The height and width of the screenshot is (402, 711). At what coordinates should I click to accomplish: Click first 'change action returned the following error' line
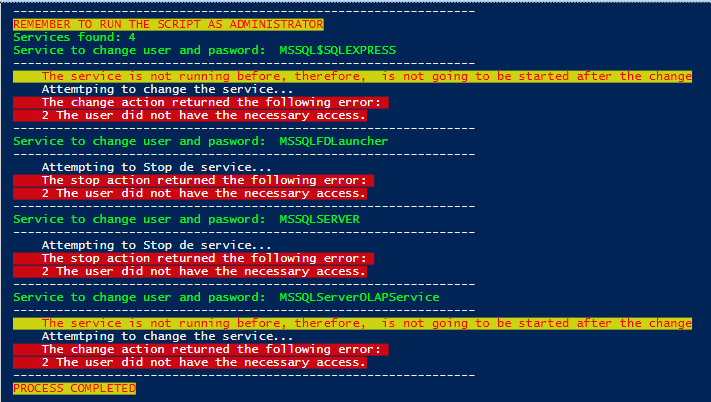tap(201, 102)
